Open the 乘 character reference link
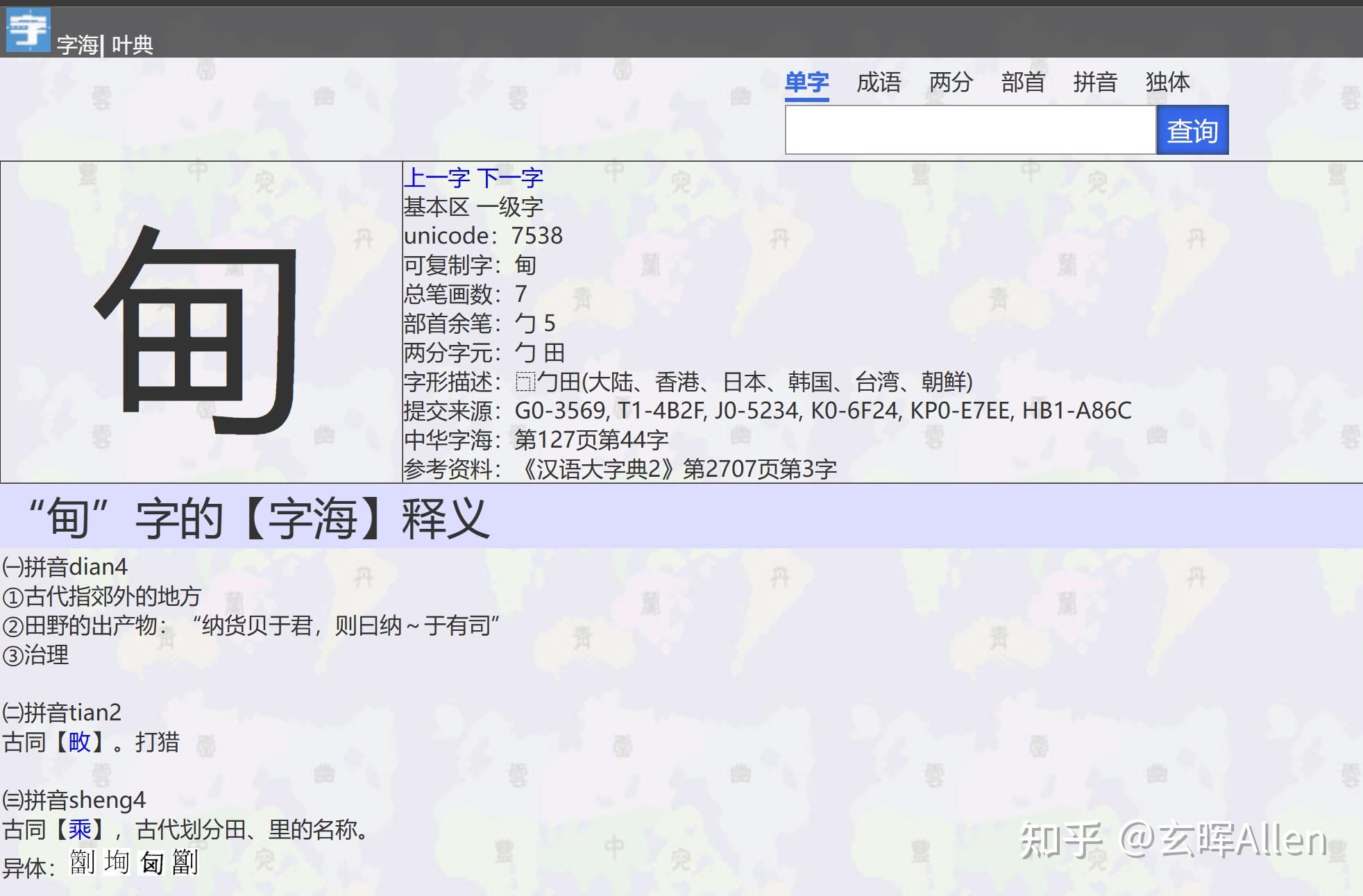 [x=78, y=830]
